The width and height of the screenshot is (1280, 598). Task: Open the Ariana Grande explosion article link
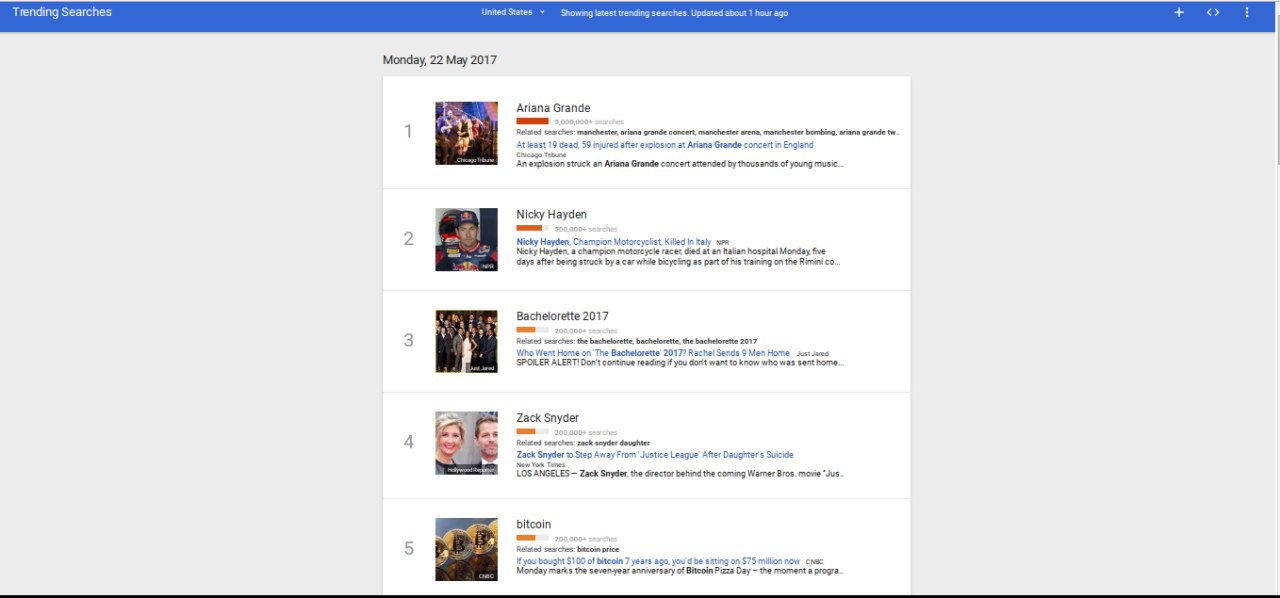tap(664, 145)
